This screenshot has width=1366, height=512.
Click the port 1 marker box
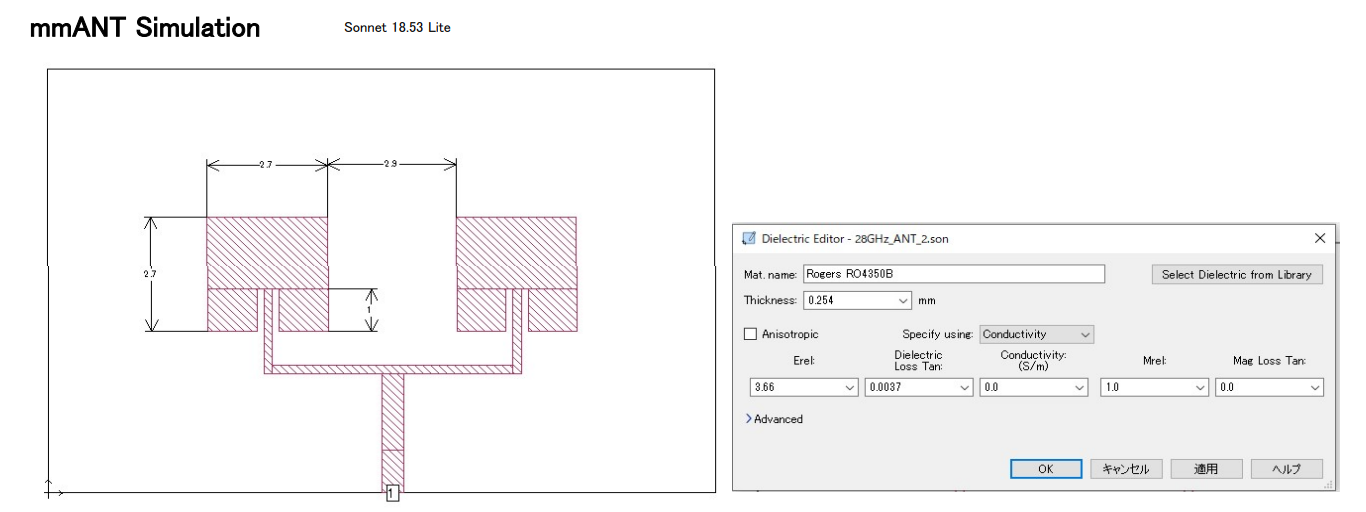[x=392, y=492]
